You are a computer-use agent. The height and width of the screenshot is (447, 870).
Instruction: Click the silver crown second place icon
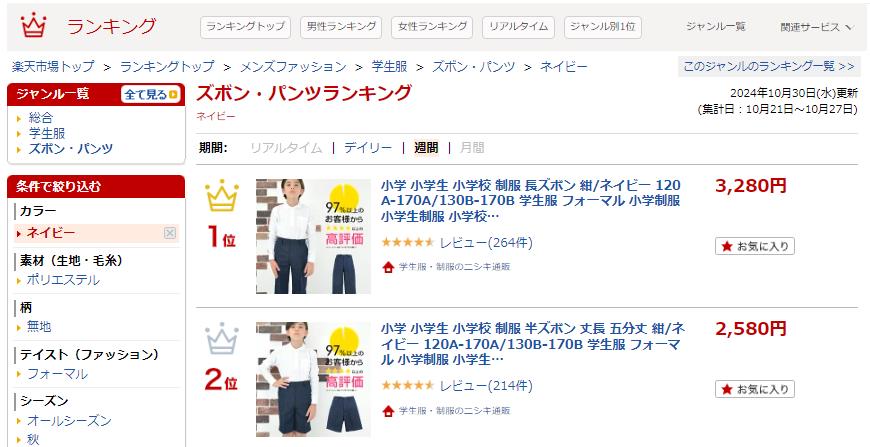click(222, 339)
